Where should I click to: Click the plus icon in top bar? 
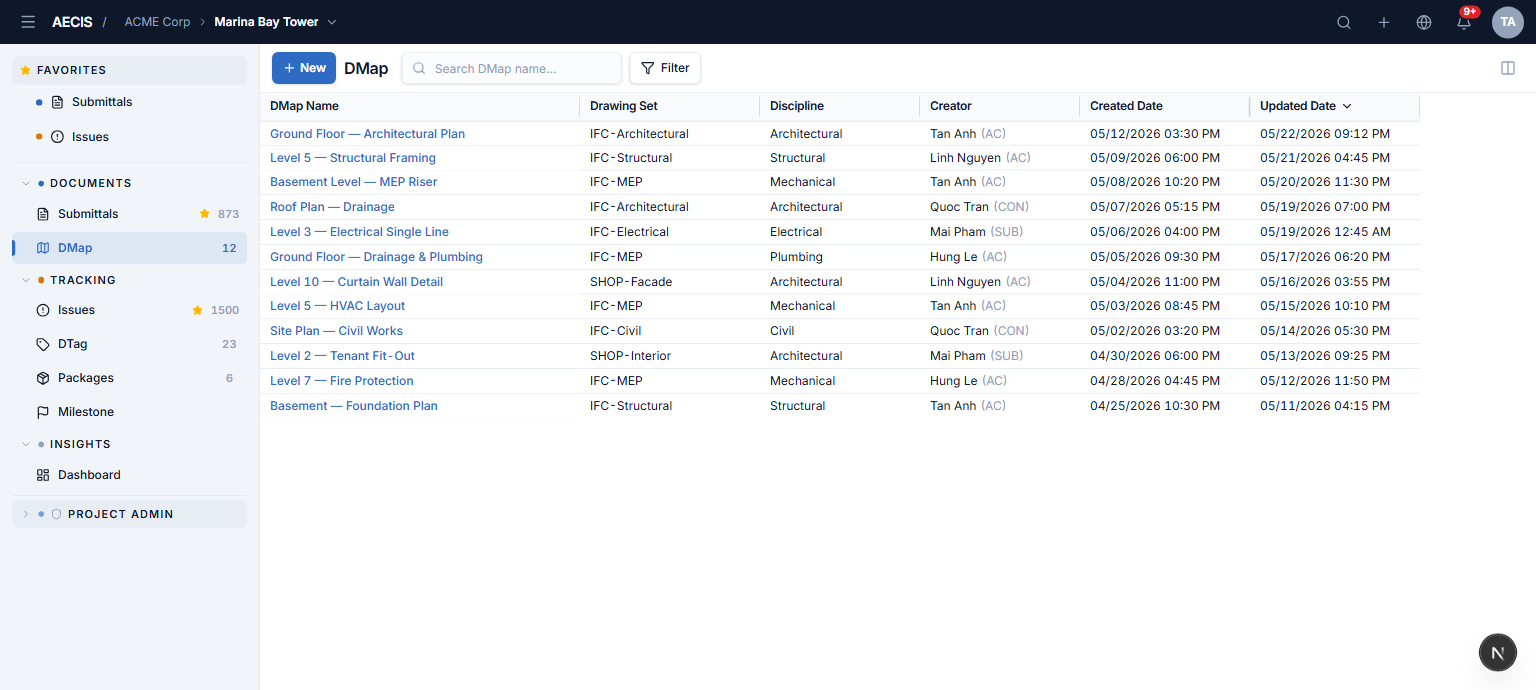click(1384, 22)
